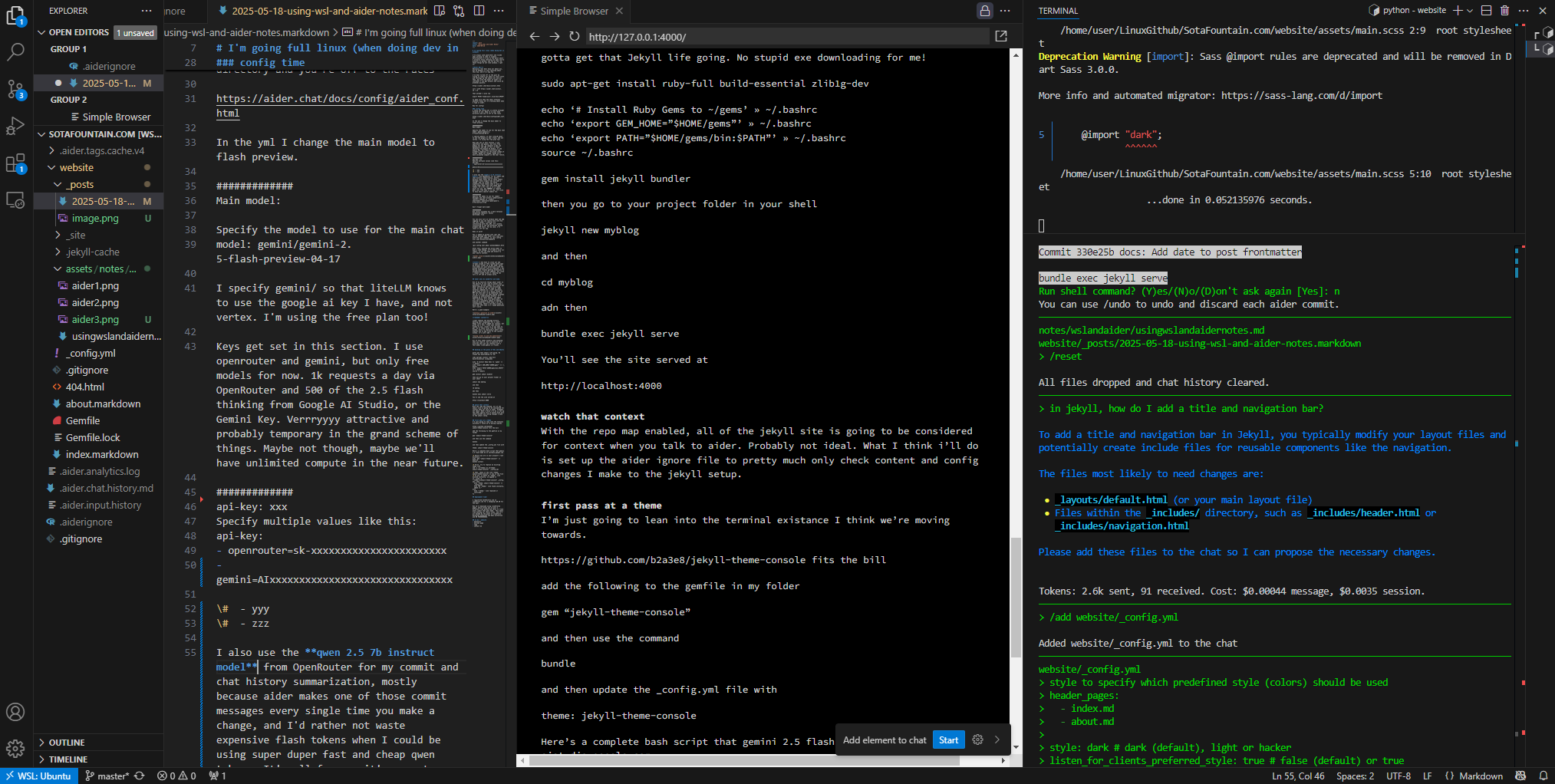Click the Markdown language mode in status bar
Viewport: 1555px width, 784px height.
coord(1480,776)
